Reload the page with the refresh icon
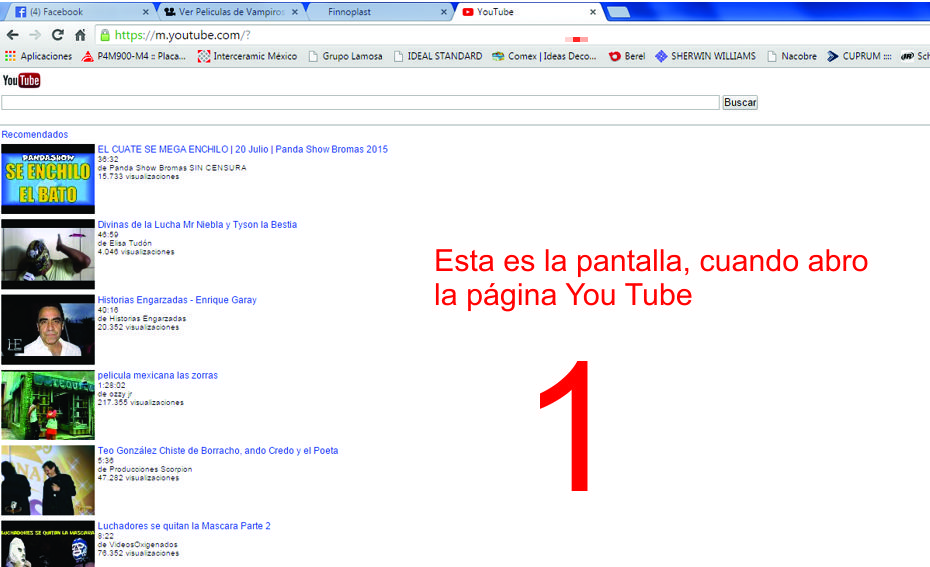The height and width of the screenshot is (567, 930). point(58,35)
